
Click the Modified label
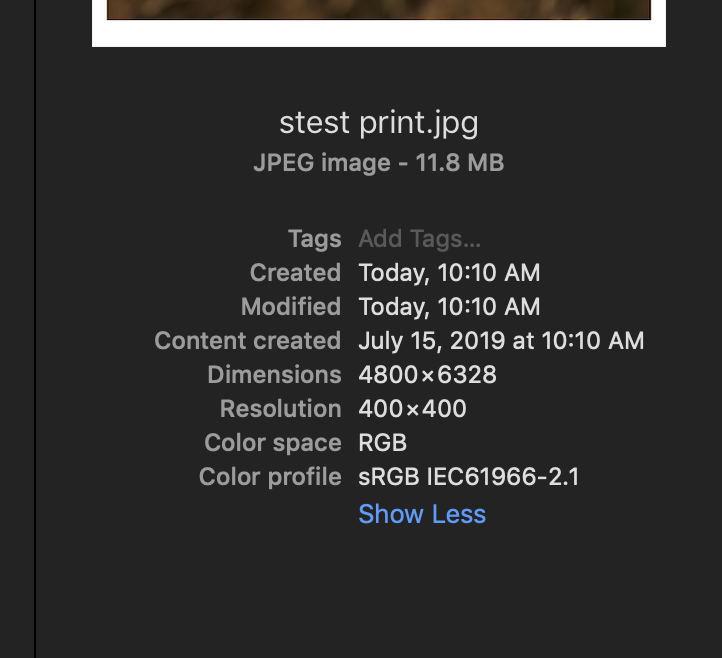point(291,307)
